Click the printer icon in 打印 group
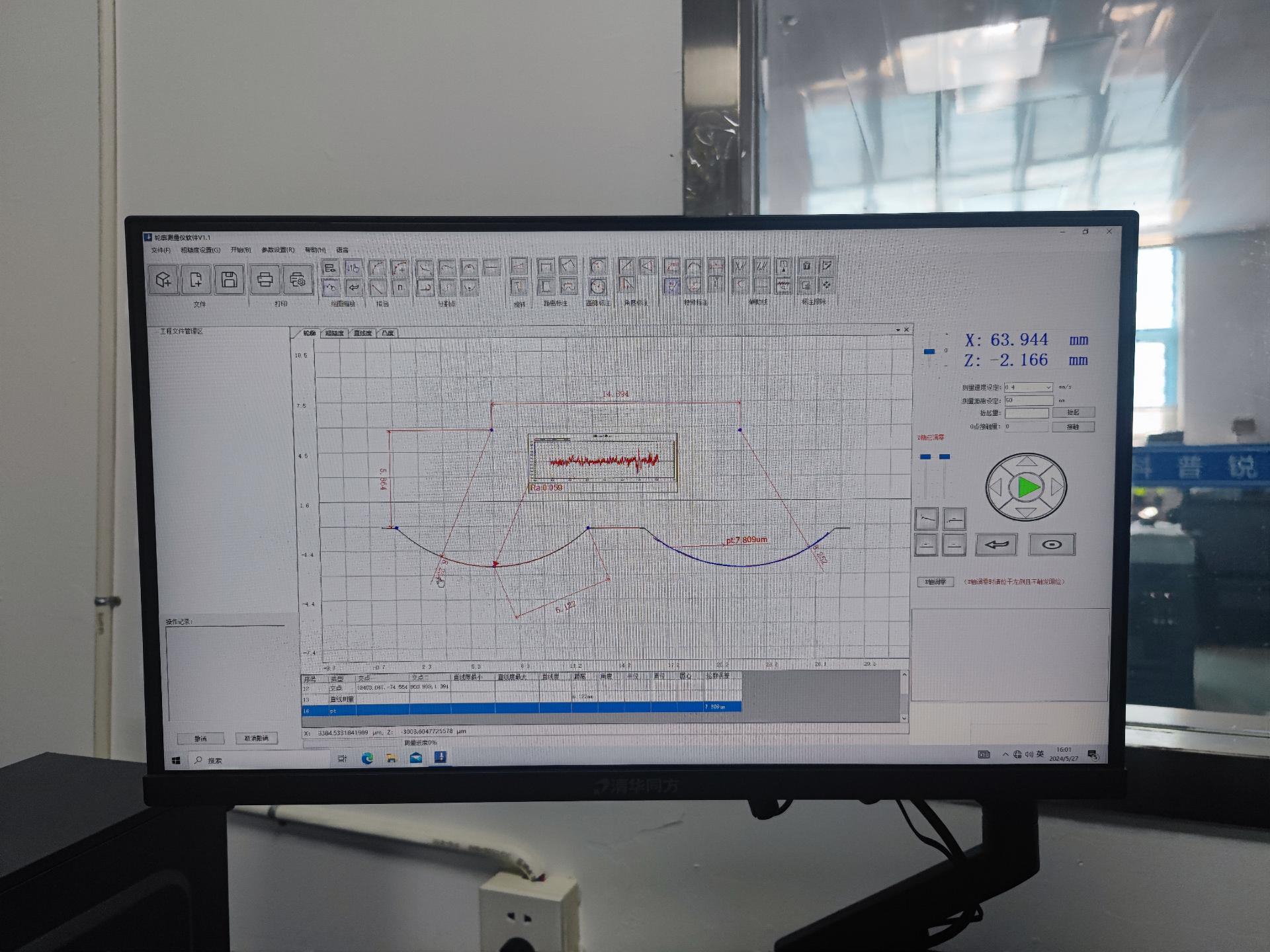The height and width of the screenshot is (952, 1270). 265,280
